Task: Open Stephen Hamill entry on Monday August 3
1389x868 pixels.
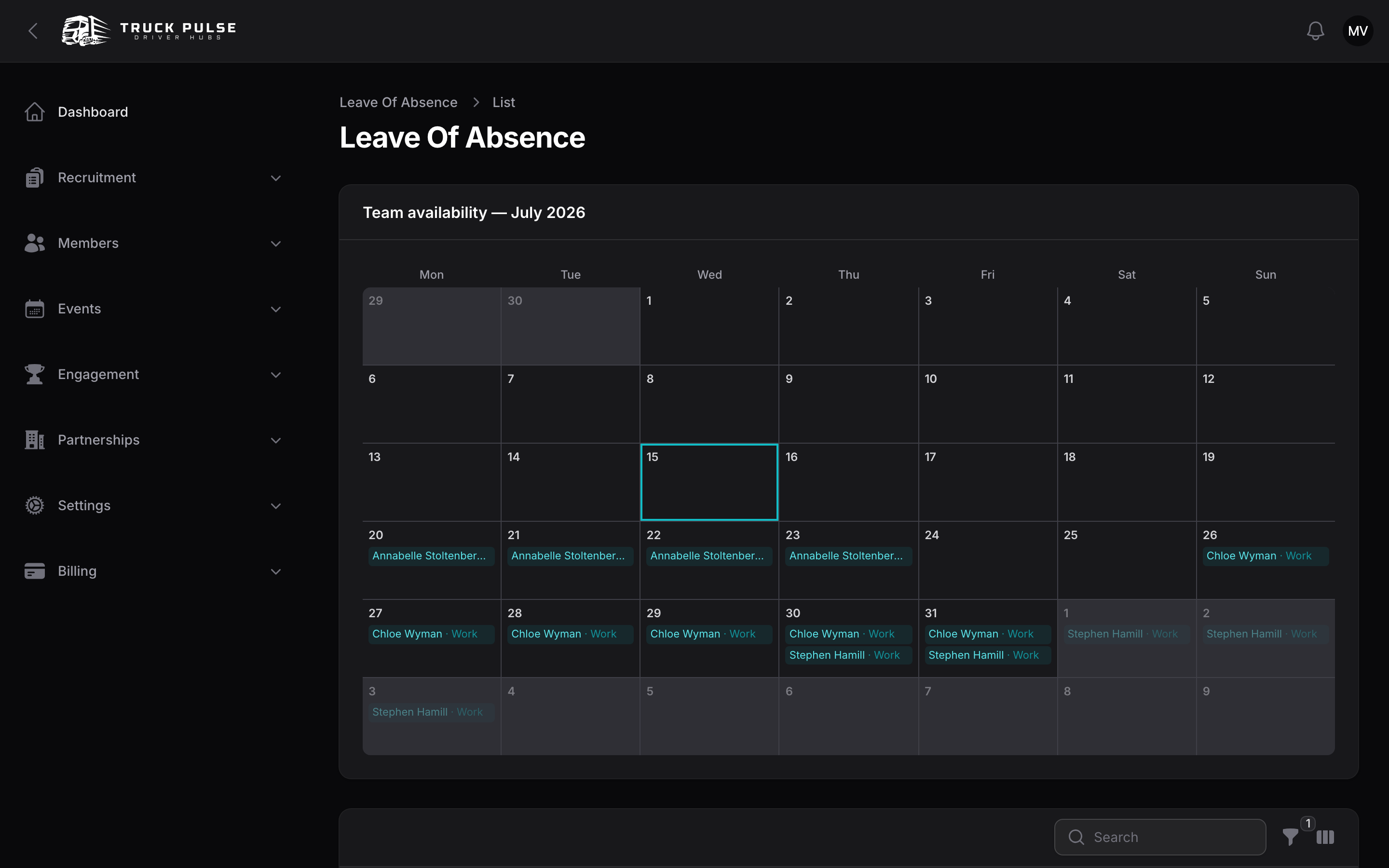Action: click(x=431, y=712)
